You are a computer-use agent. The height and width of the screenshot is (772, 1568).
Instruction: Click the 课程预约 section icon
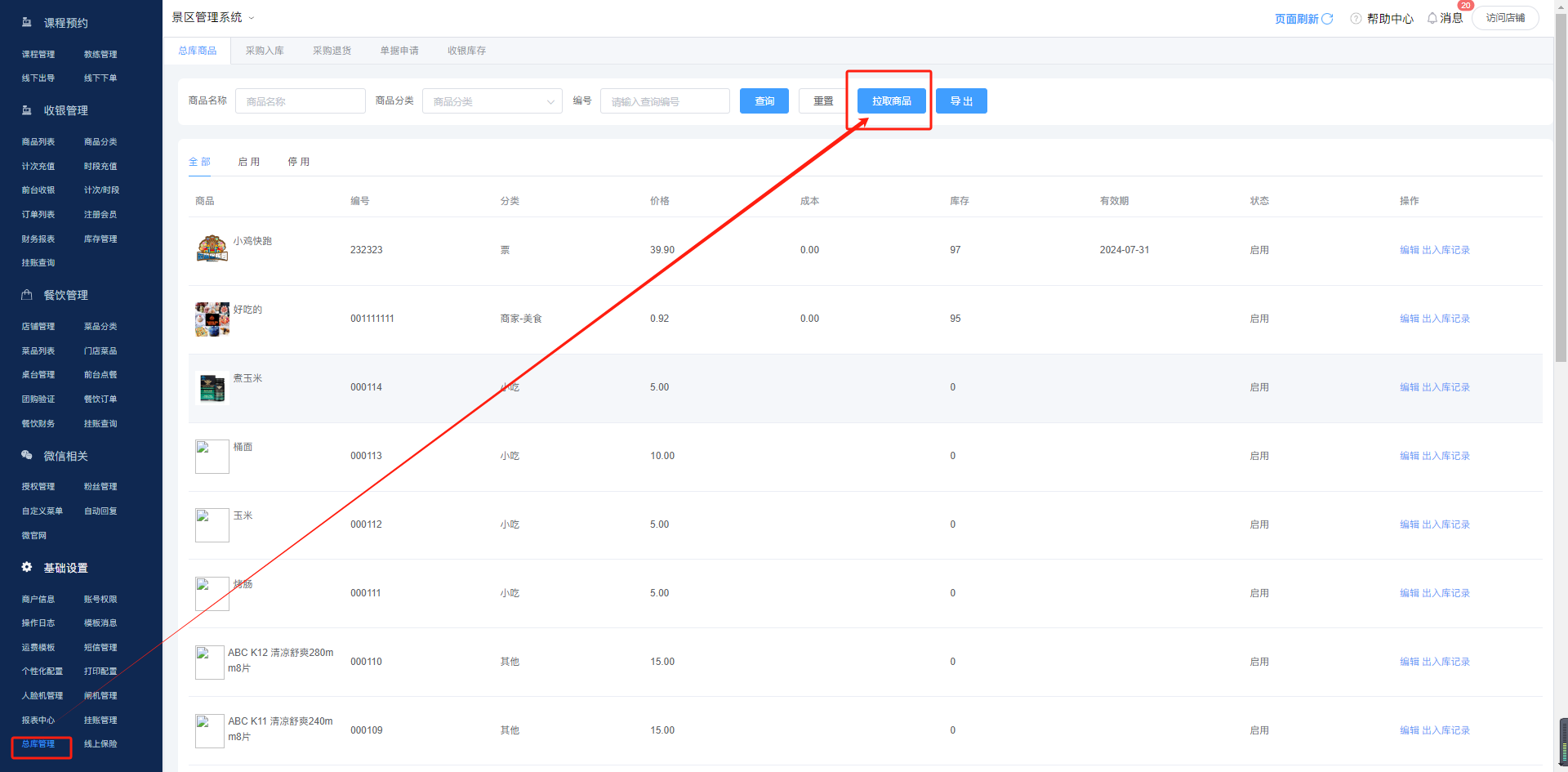click(27, 23)
